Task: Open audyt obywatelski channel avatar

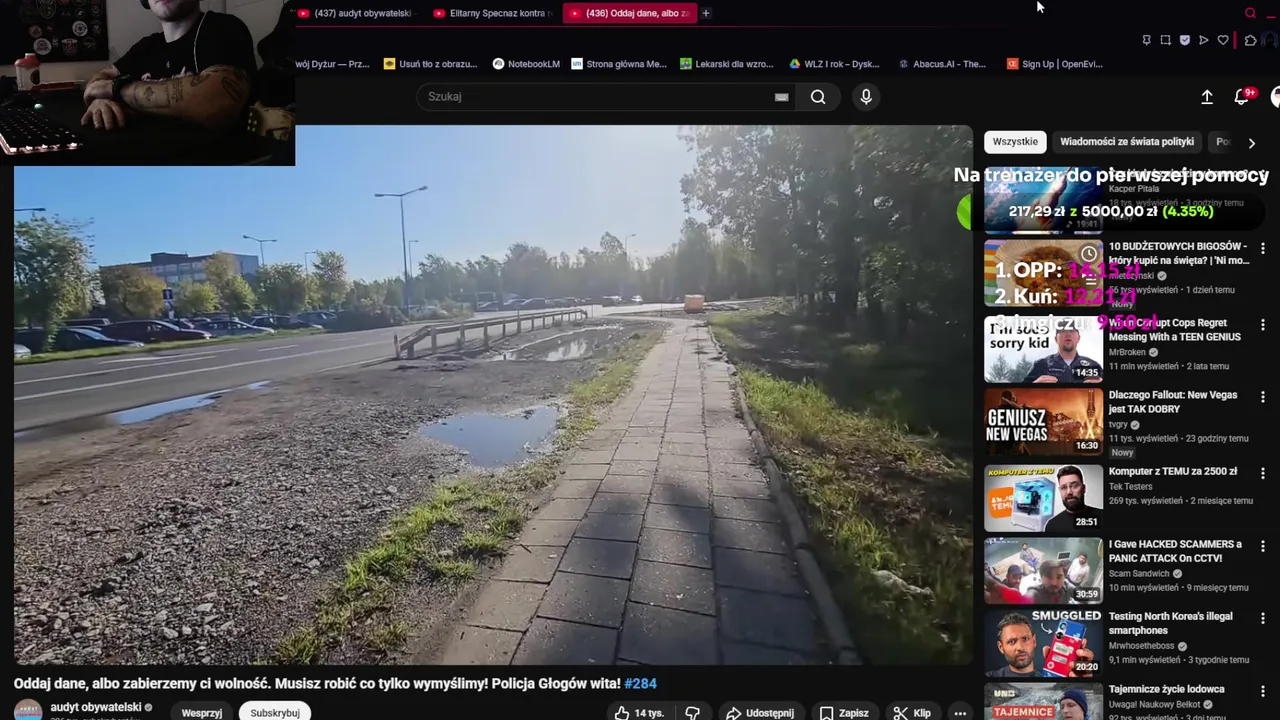Action: 28,711
